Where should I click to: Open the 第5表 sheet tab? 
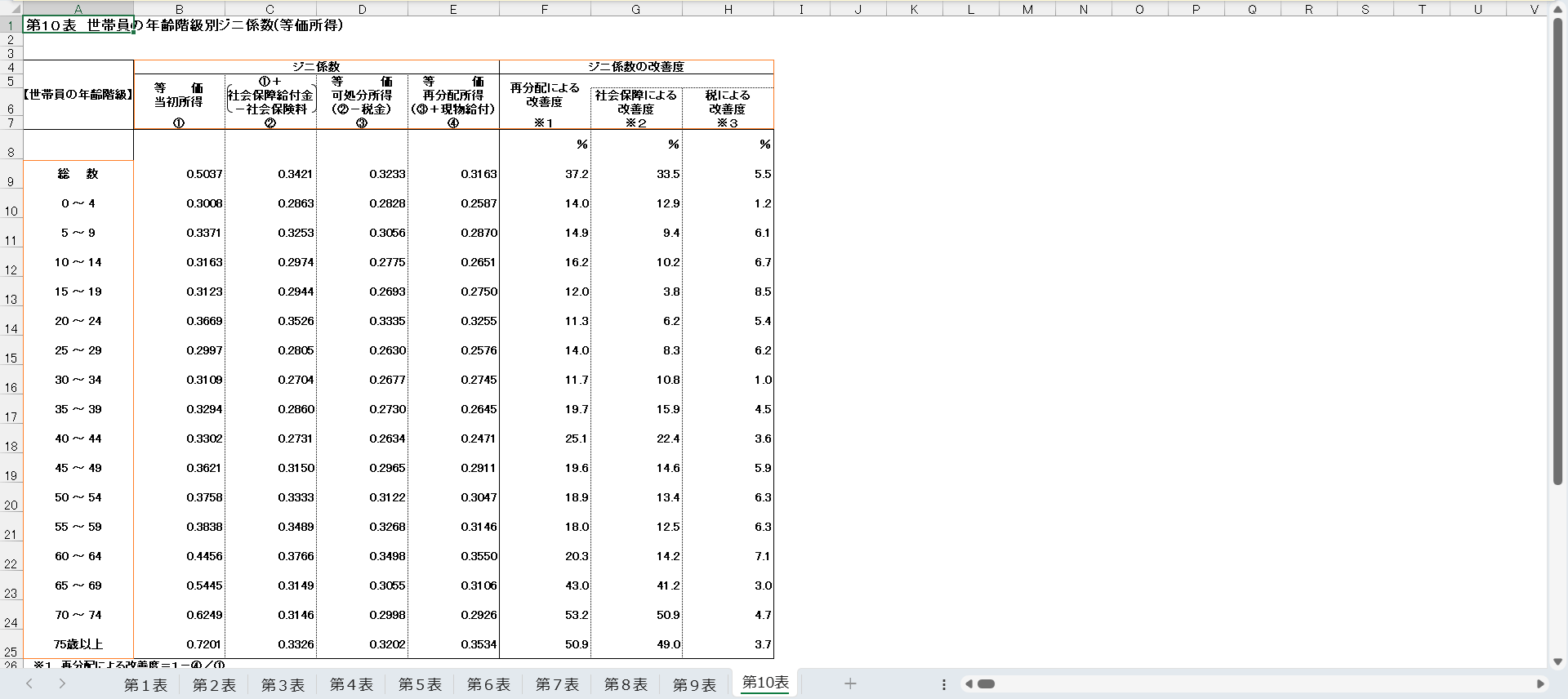[420, 685]
